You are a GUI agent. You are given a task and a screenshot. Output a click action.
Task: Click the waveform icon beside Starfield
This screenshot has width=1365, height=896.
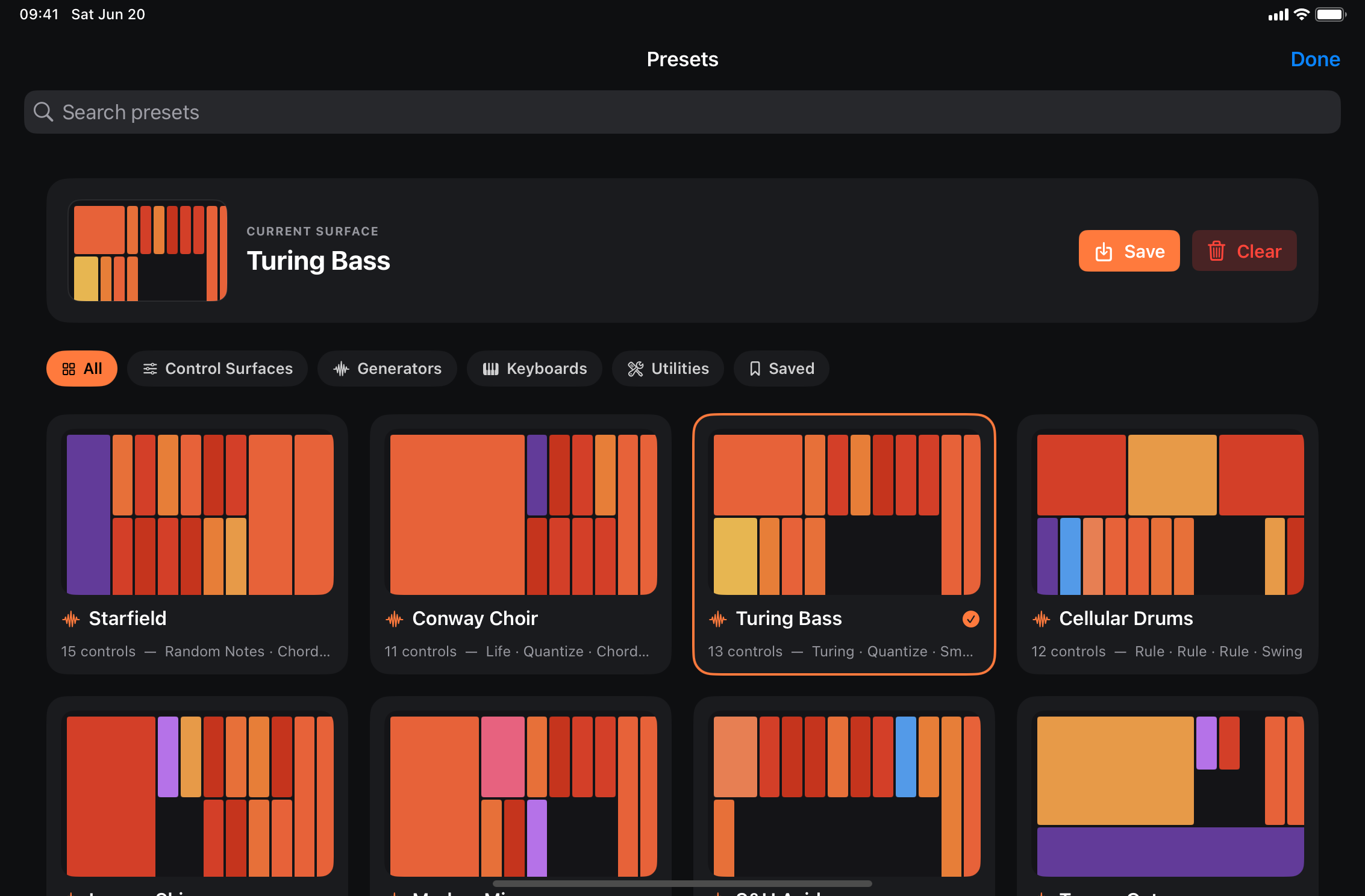coord(71,619)
